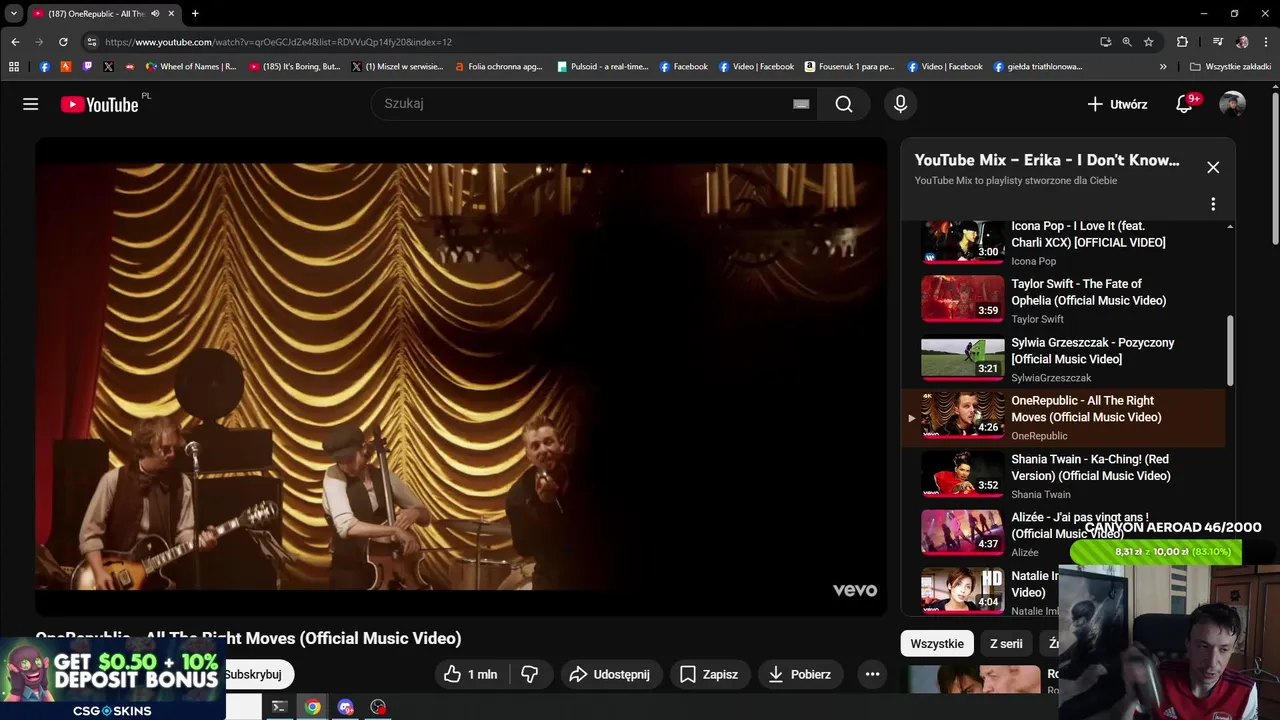
Task: Play Taylor Swift - The Fate of Ophelia
Action: pyautogui.click(x=1065, y=301)
